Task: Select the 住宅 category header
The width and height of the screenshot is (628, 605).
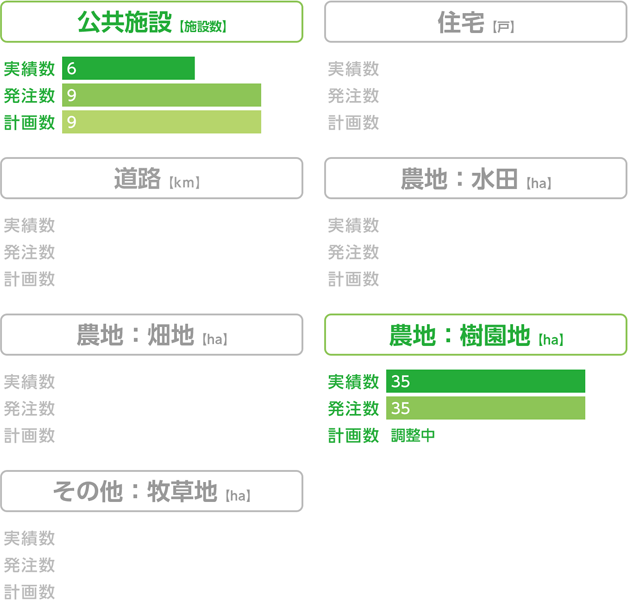Action: pos(476,22)
